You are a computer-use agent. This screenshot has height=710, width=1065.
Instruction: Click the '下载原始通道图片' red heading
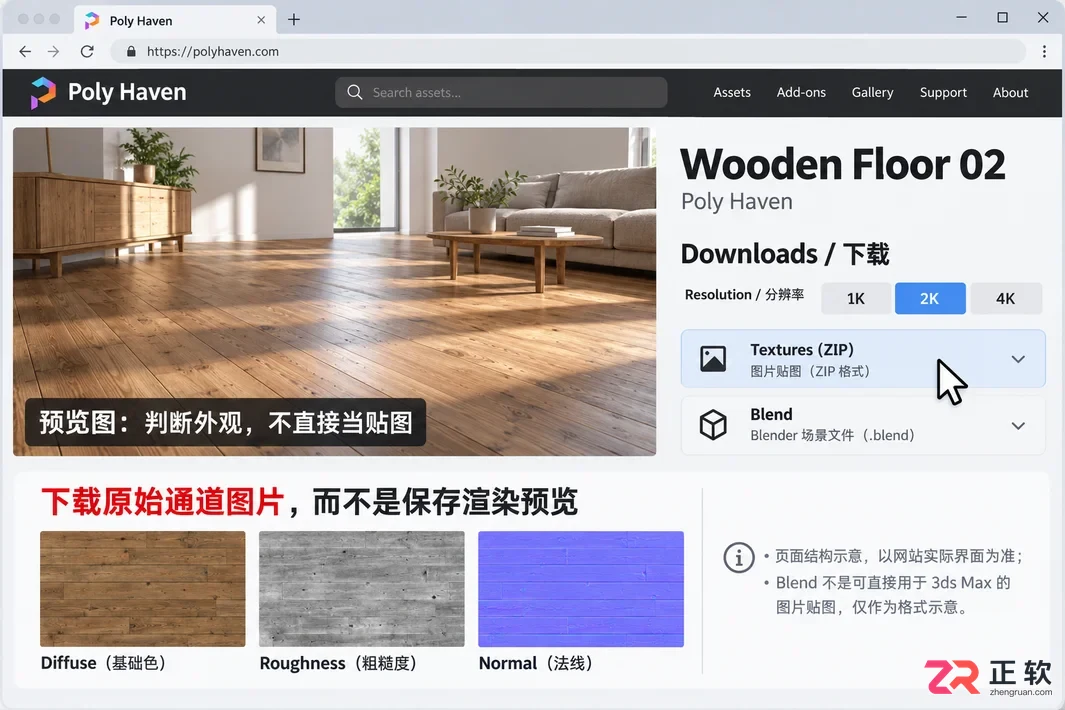[162, 502]
